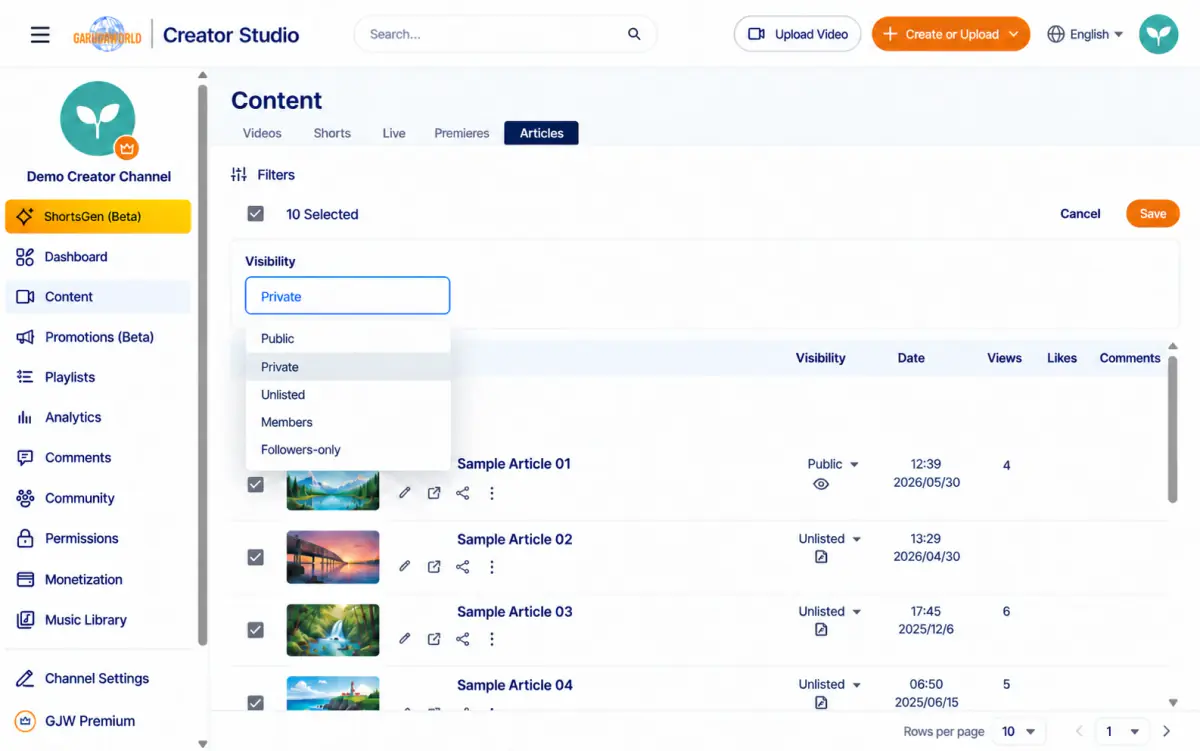Screen dimensions: 1200x751
Task: Click the camera icon in Upload Video
Action: click(756, 34)
